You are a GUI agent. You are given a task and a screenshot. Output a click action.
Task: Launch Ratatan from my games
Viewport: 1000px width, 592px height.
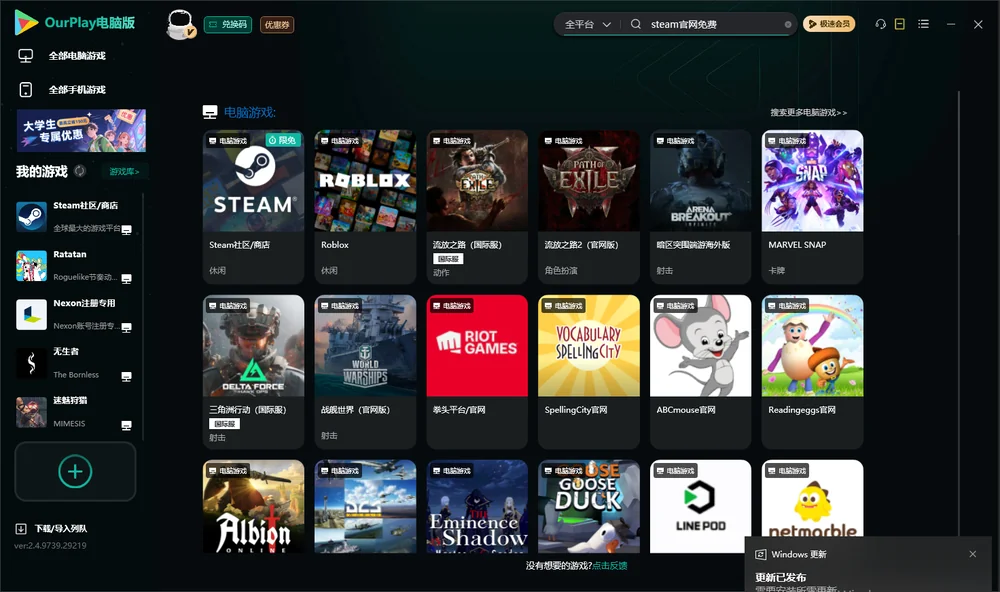click(75, 266)
